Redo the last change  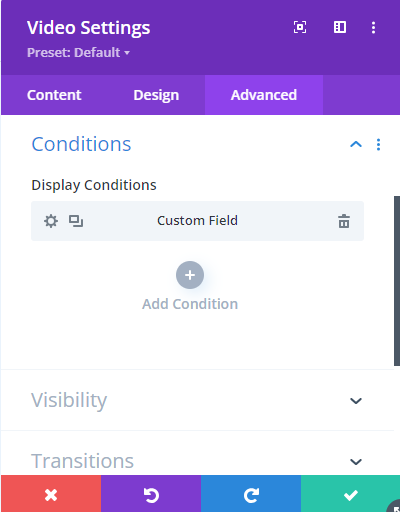[x=251, y=494]
